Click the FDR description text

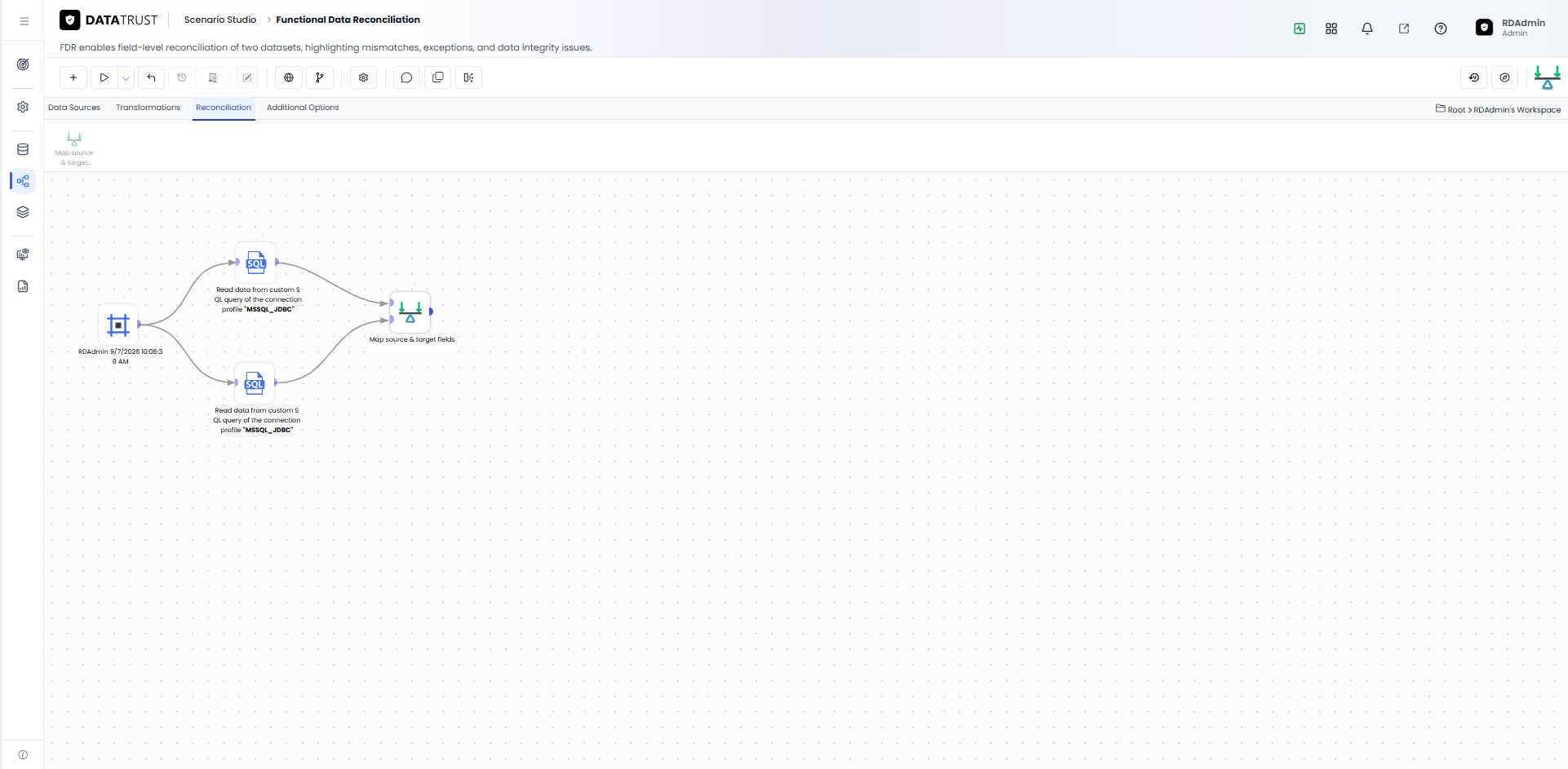[326, 47]
